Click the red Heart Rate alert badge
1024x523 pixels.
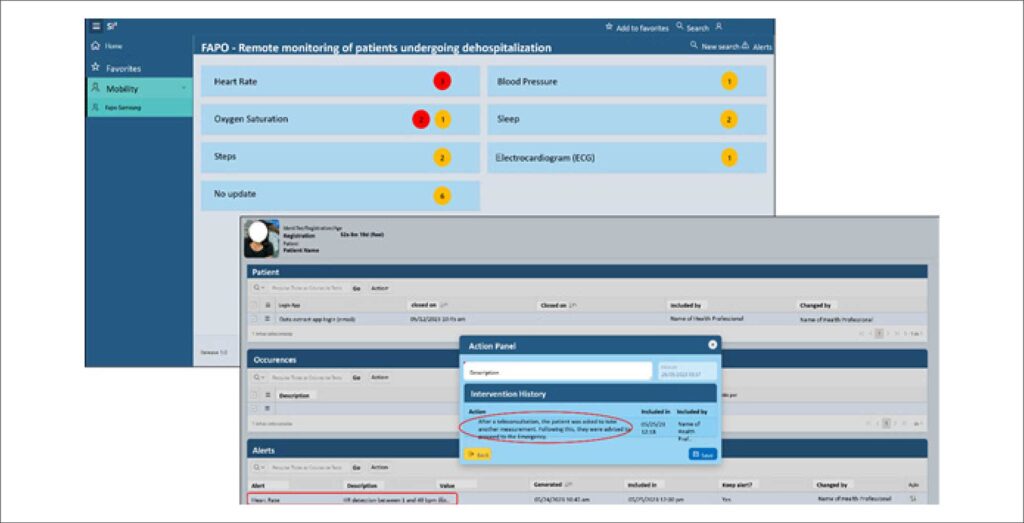pos(442,81)
